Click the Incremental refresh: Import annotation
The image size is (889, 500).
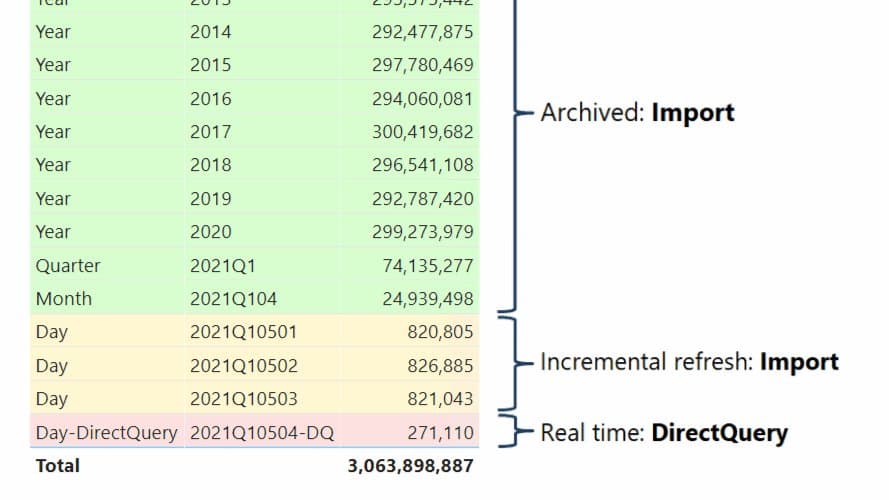click(x=689, y=362)
